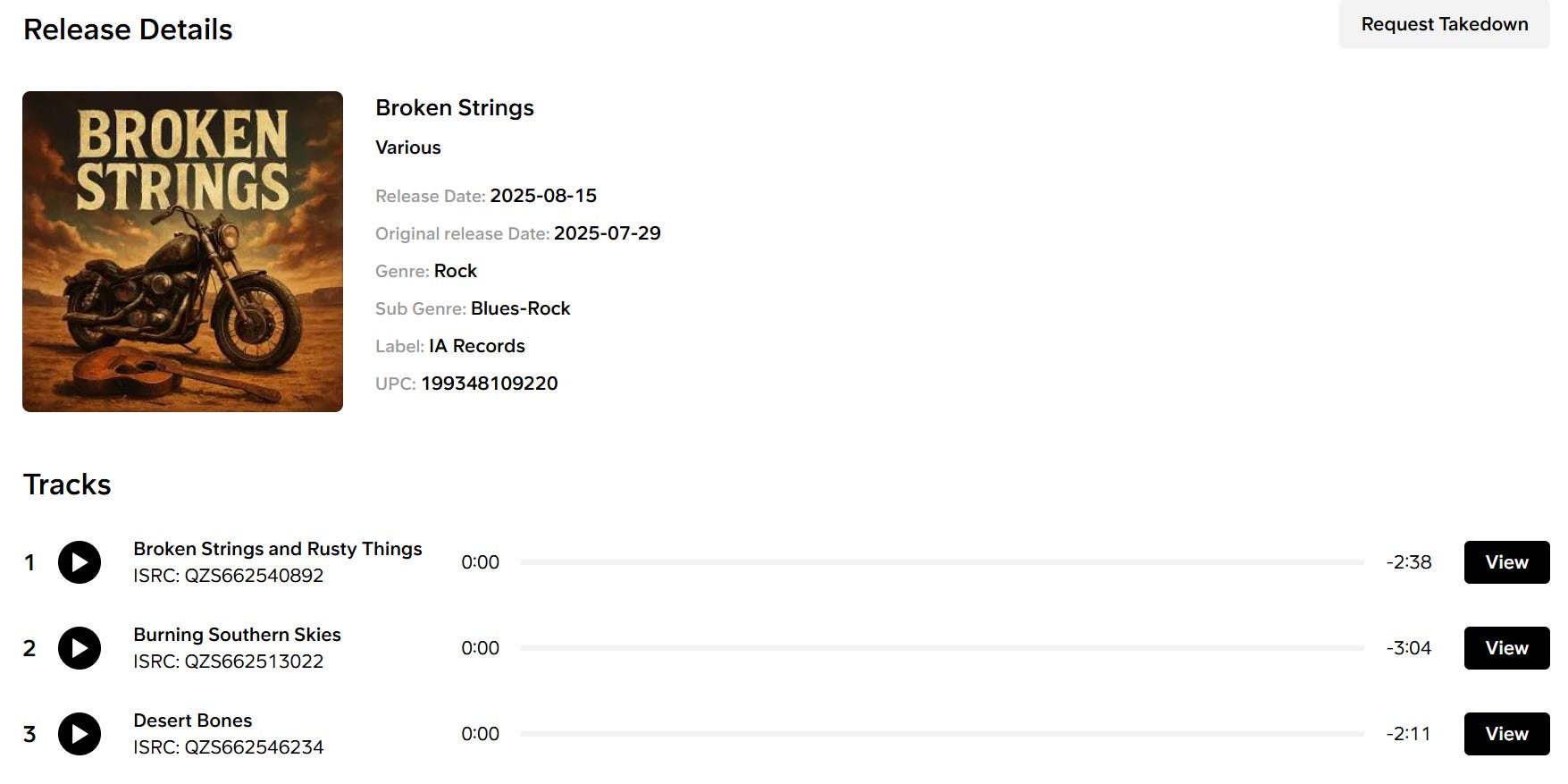Click the label name IA Records

coord(477,346)
